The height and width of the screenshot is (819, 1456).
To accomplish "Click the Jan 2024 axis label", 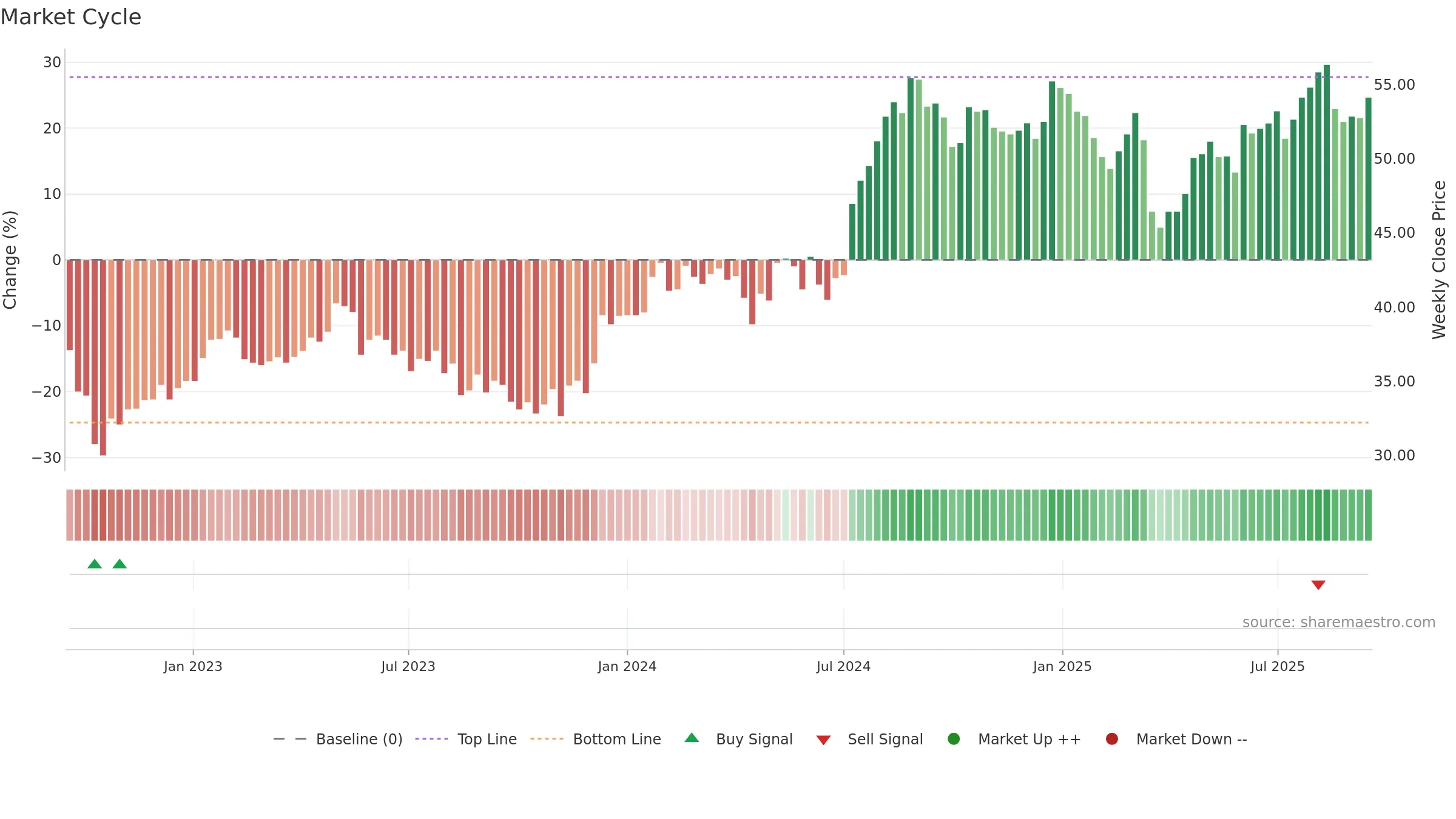I will [627, 666].
